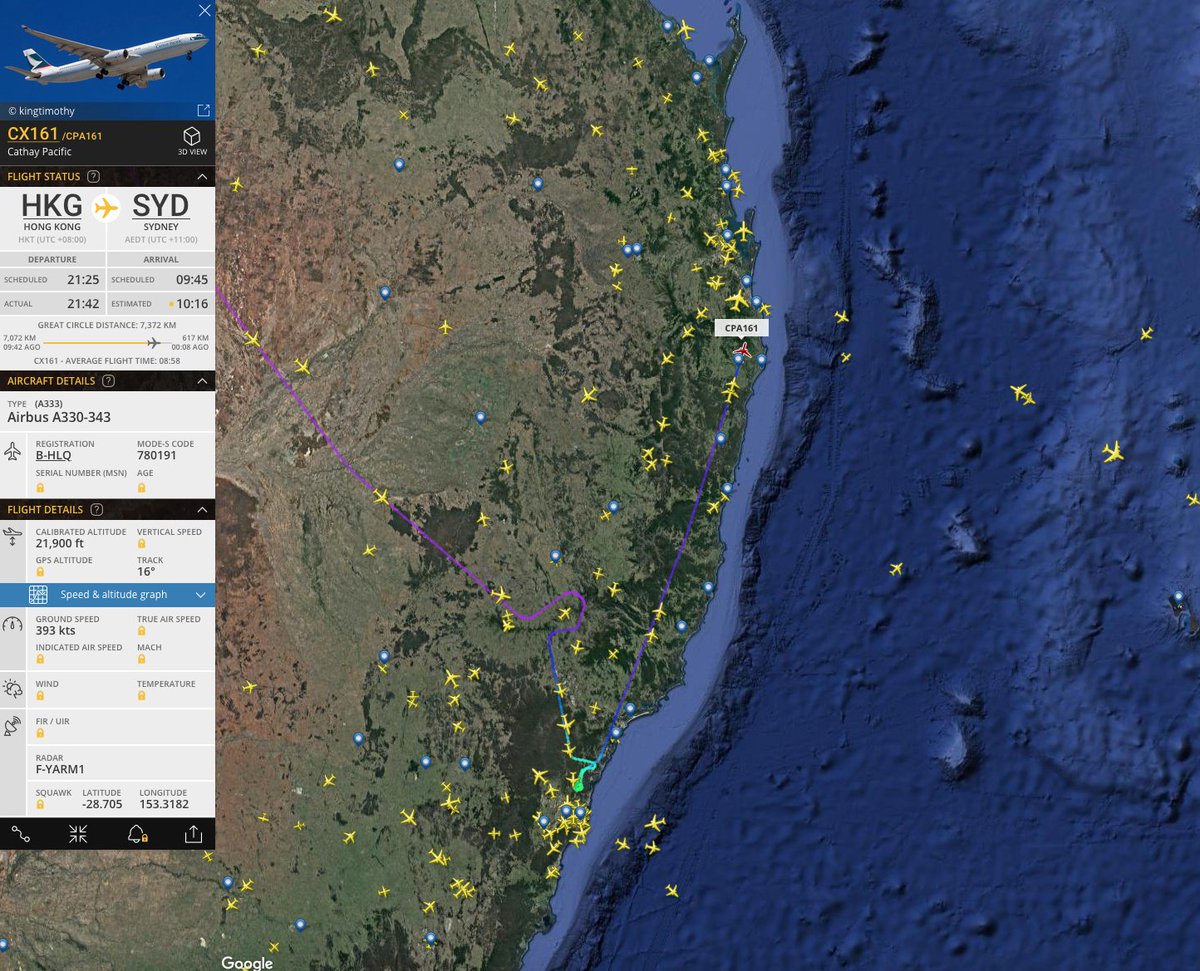Click the actual departure time 21:42
This screenshot has width=1200, height=971.
tap(82, 304)
